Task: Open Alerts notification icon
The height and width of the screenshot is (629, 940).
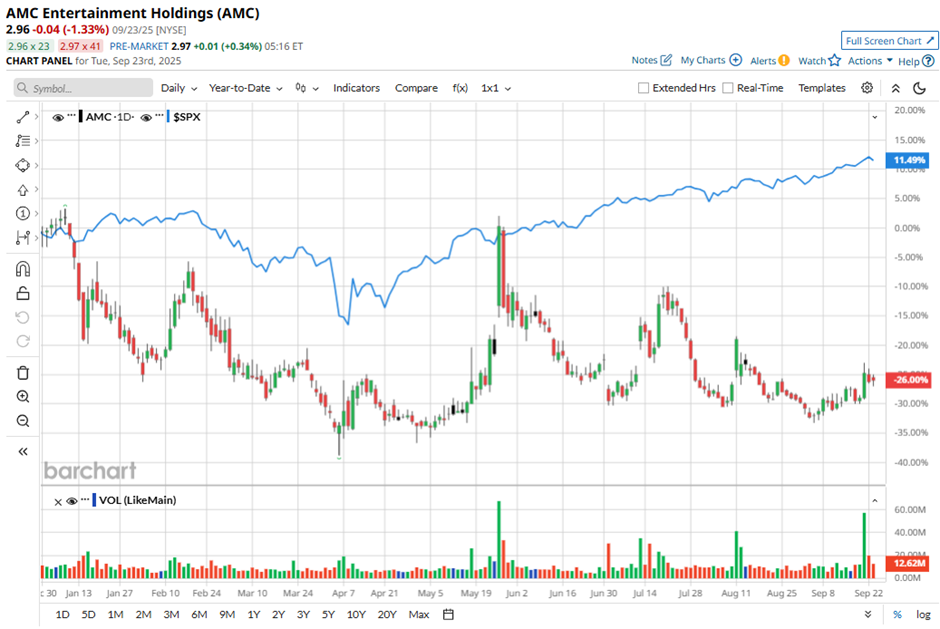Action: [x=784, y=61]
